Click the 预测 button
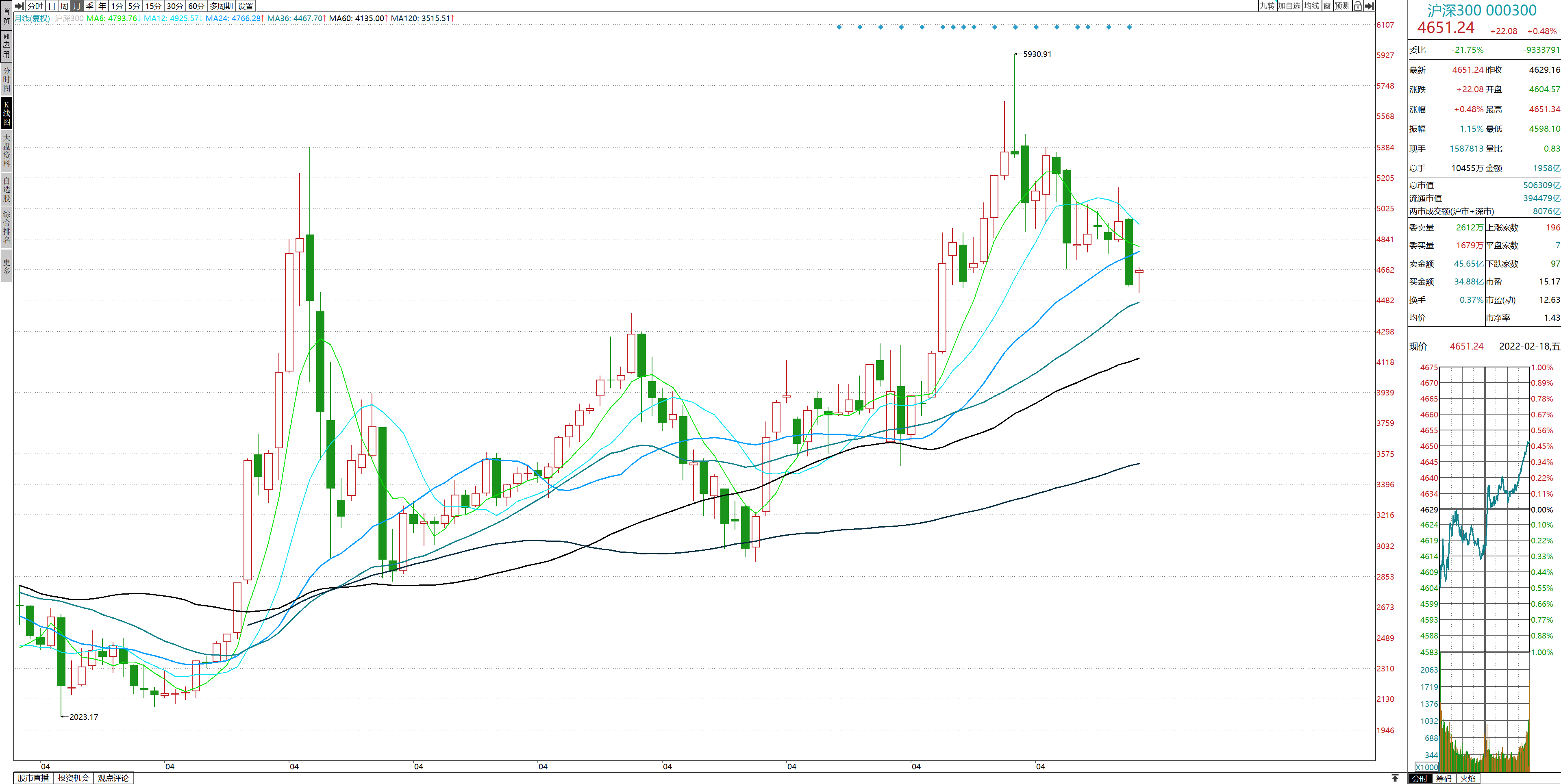The width and height of the screenshot is (1561, 784). click(1342, 6)
